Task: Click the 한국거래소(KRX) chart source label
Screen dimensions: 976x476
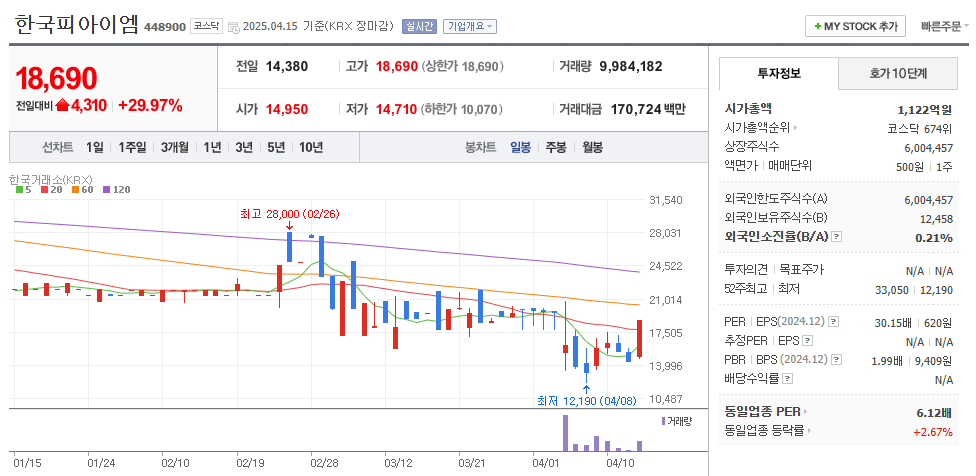Action: [x=50, y=179]
